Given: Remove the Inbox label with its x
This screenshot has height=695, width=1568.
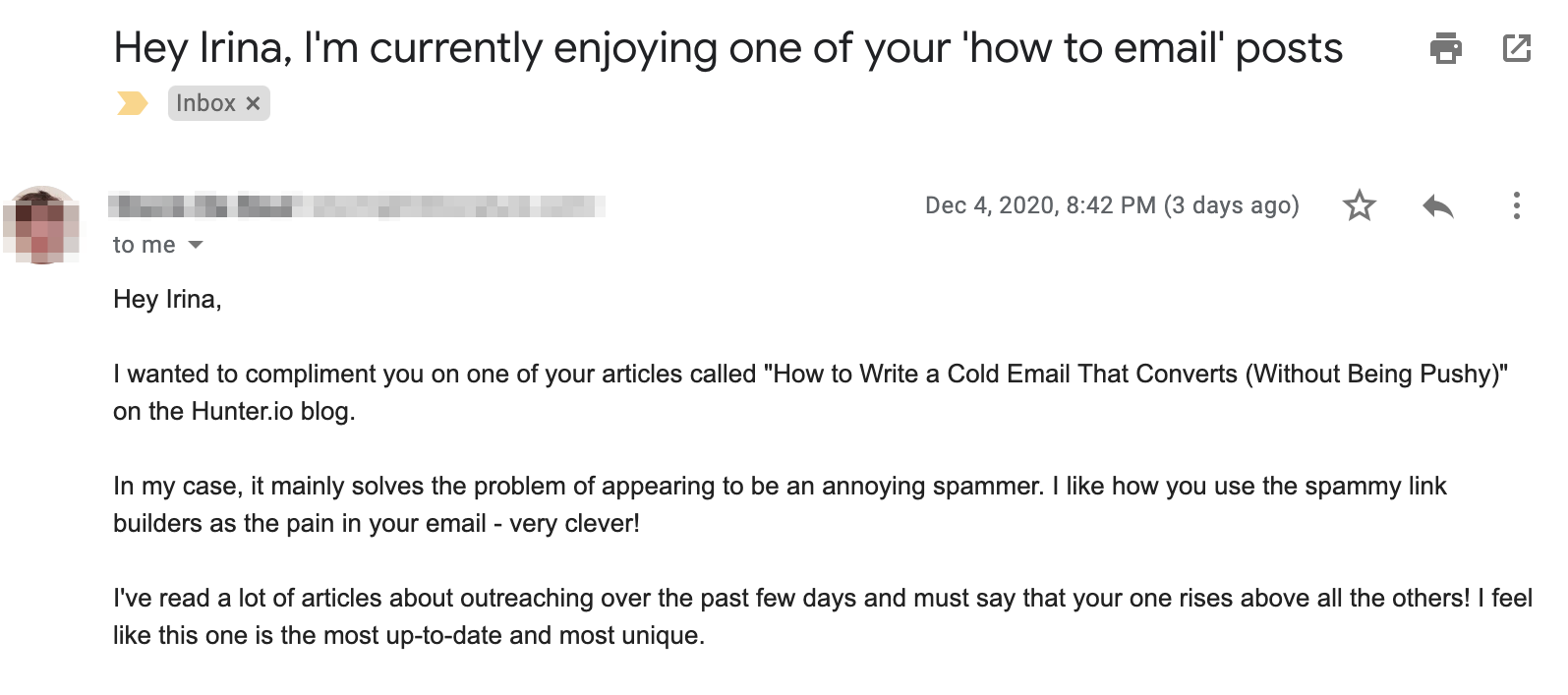Looking at the screenshot, I should [253, 103].
